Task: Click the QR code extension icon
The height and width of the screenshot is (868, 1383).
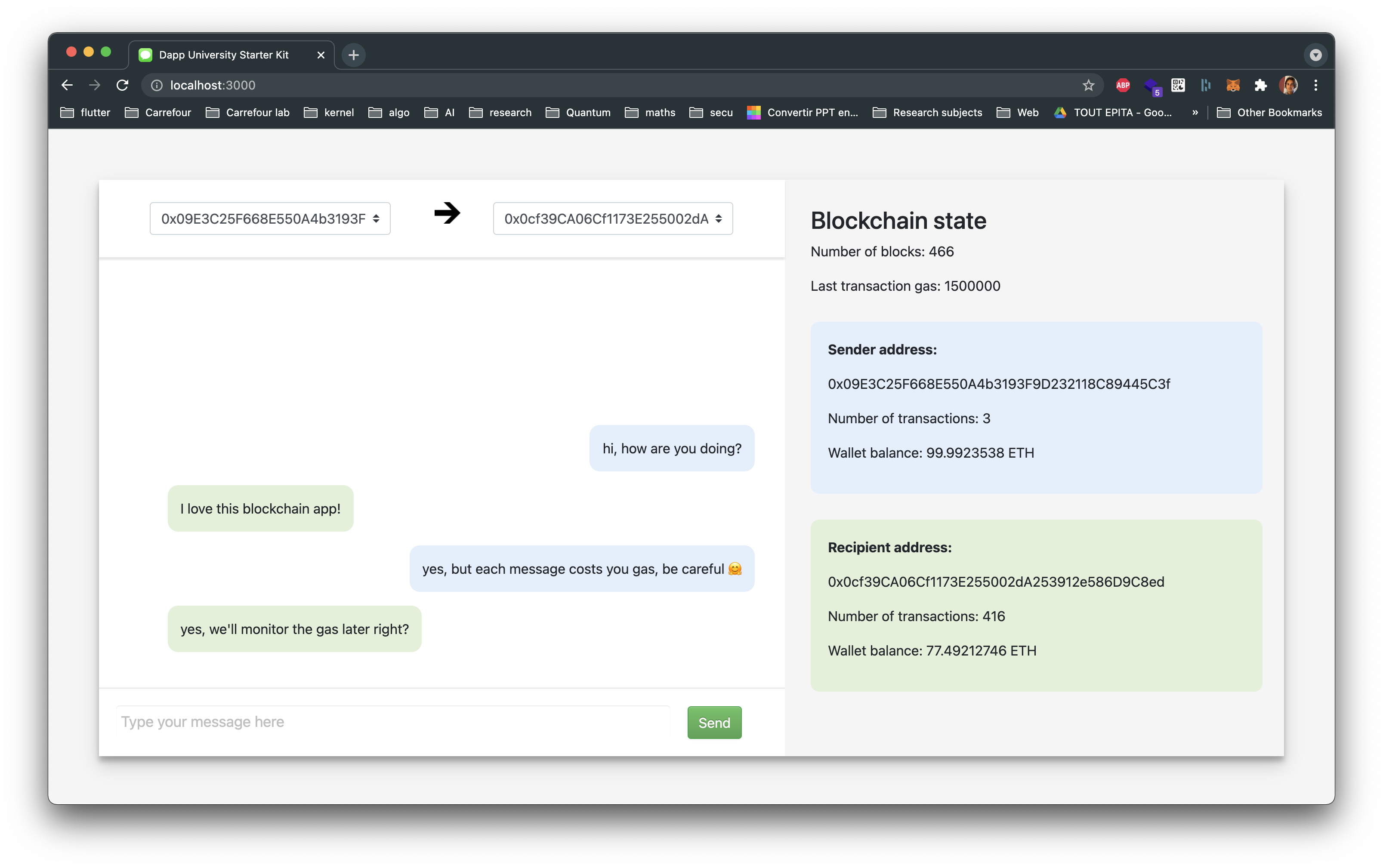Action: pyautogui.click(x=1177, y=86)
